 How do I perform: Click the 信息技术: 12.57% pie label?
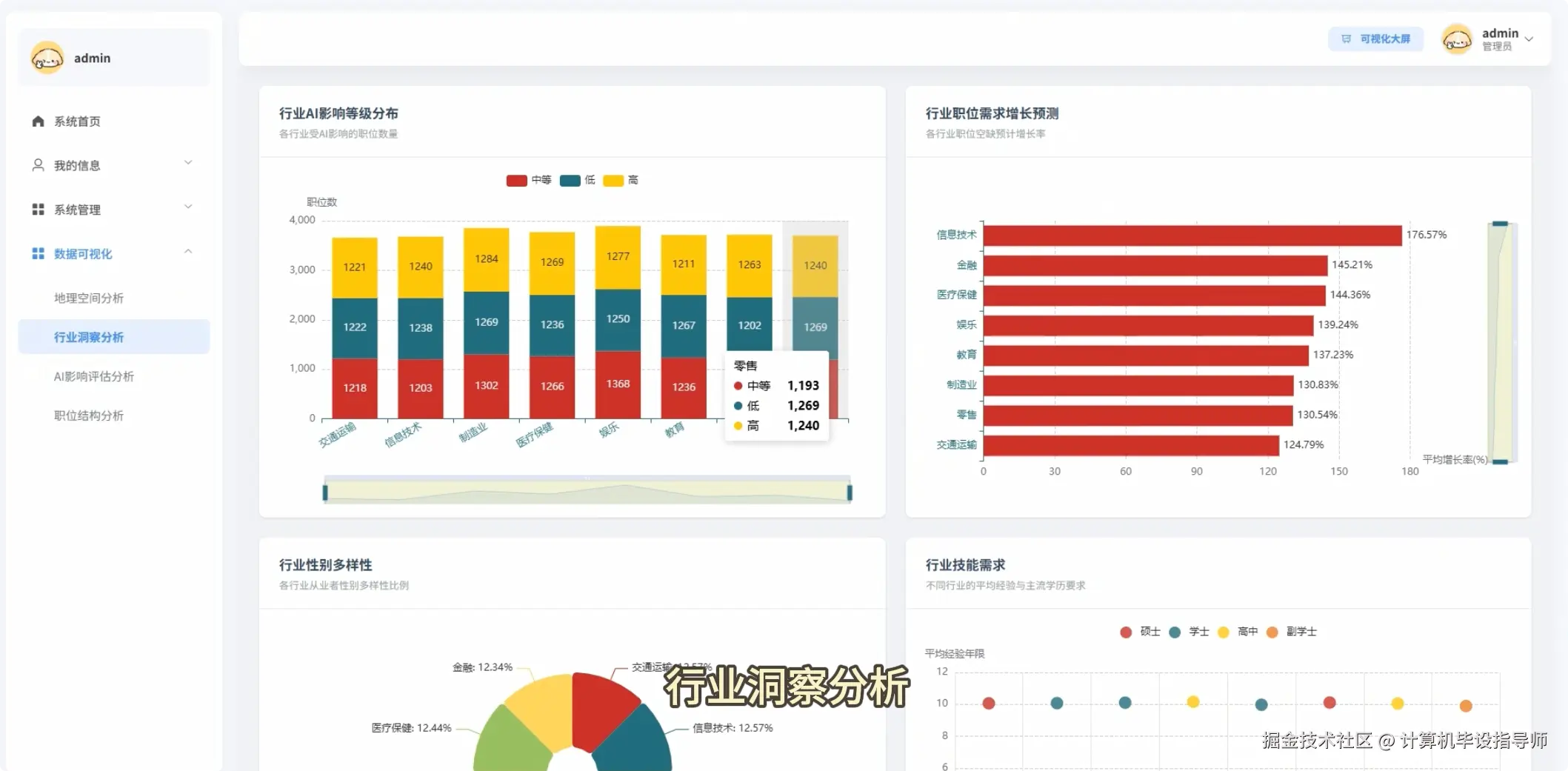pyautogui.click(x=733, y=728)
